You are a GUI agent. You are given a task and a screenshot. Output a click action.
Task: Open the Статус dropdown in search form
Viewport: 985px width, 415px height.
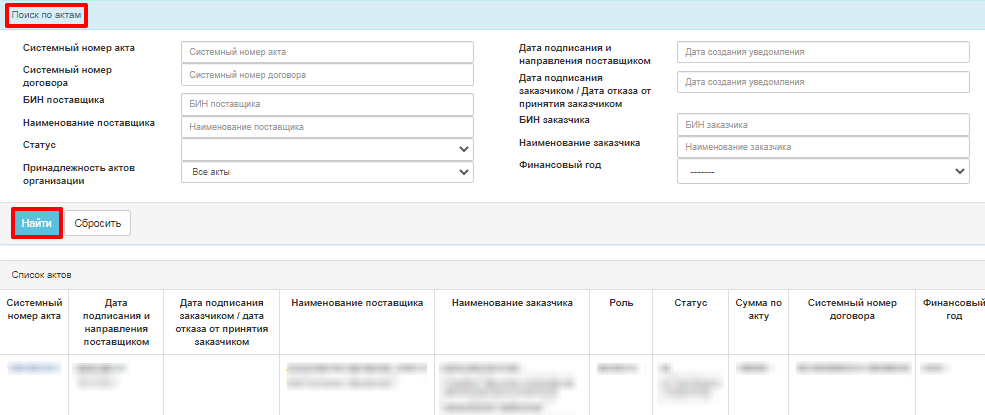coord(327,149)
